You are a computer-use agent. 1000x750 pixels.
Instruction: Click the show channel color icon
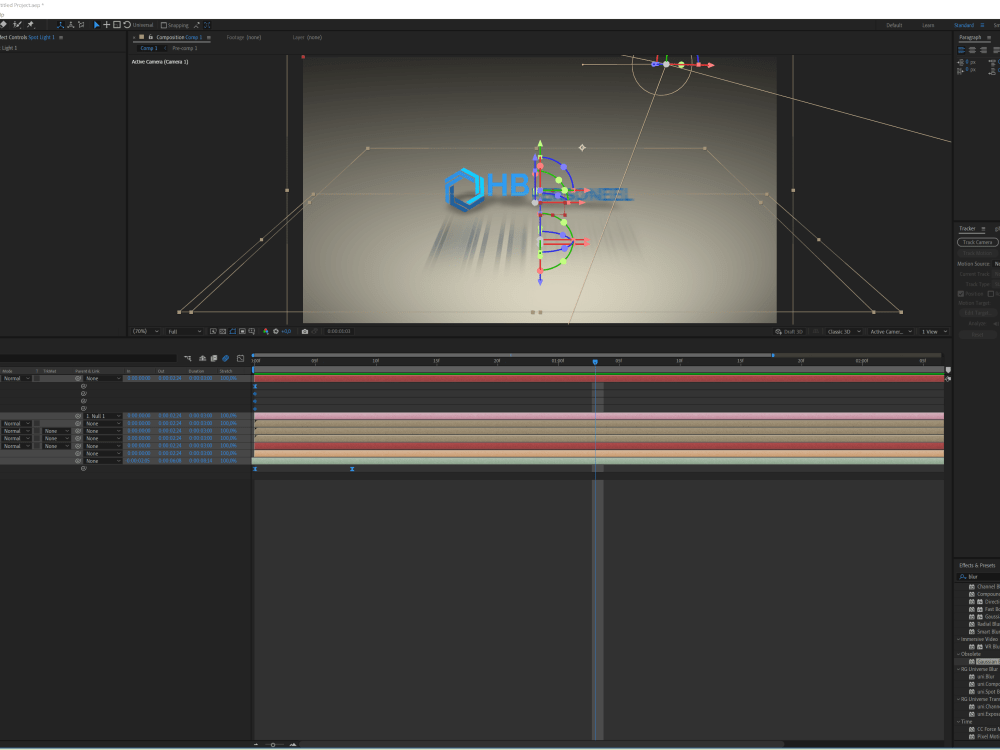[x=266, y=332]
